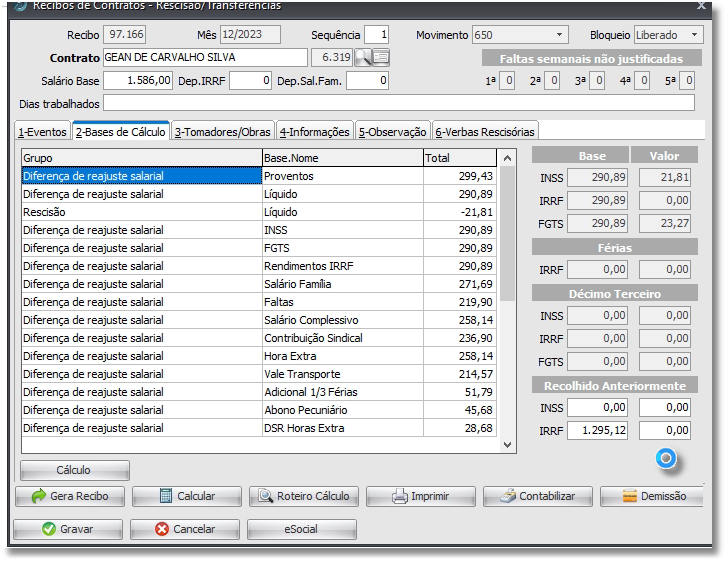Click the eSocial button
This screenshot has width=726, height=562.
point(302,529)
